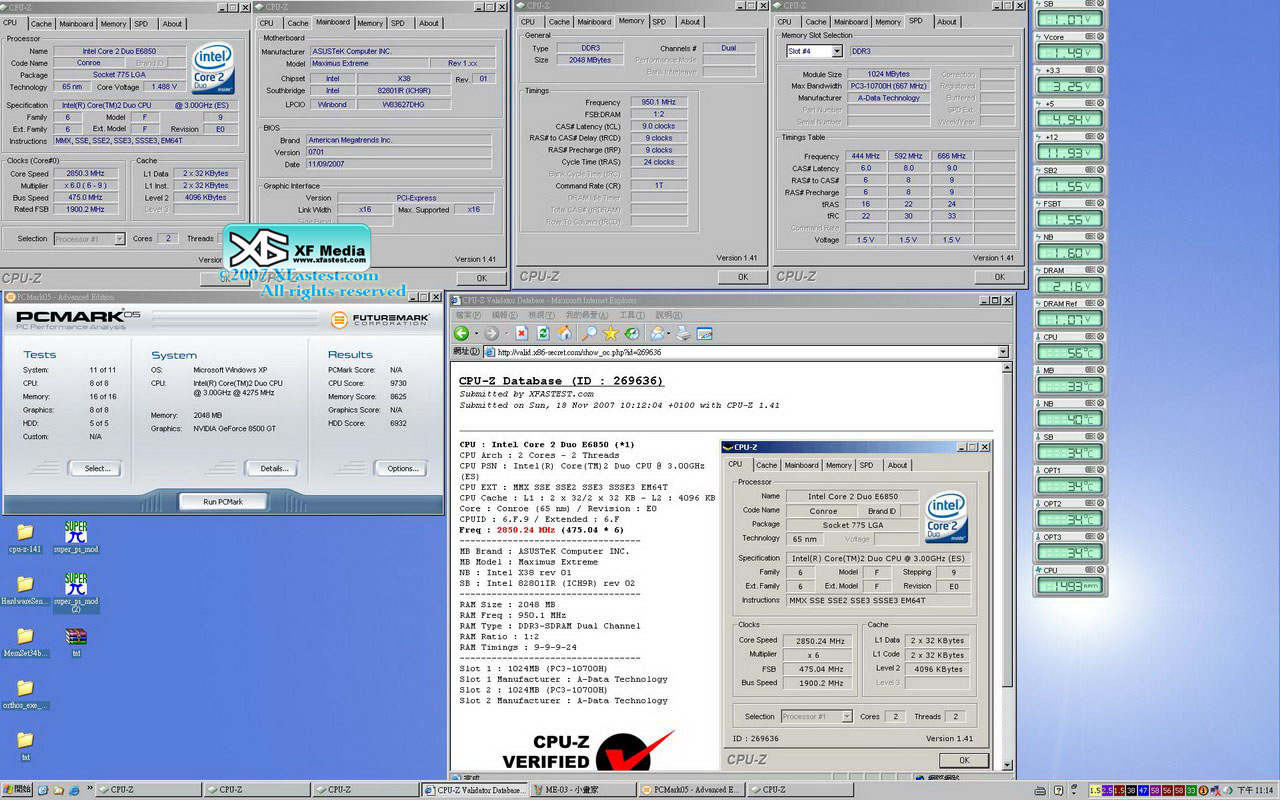Image resolution: width=1280 pixels, height=800 pixels.
Task: Click the SB2 voltage monitor settings icon
Action: click(1089, 170)
